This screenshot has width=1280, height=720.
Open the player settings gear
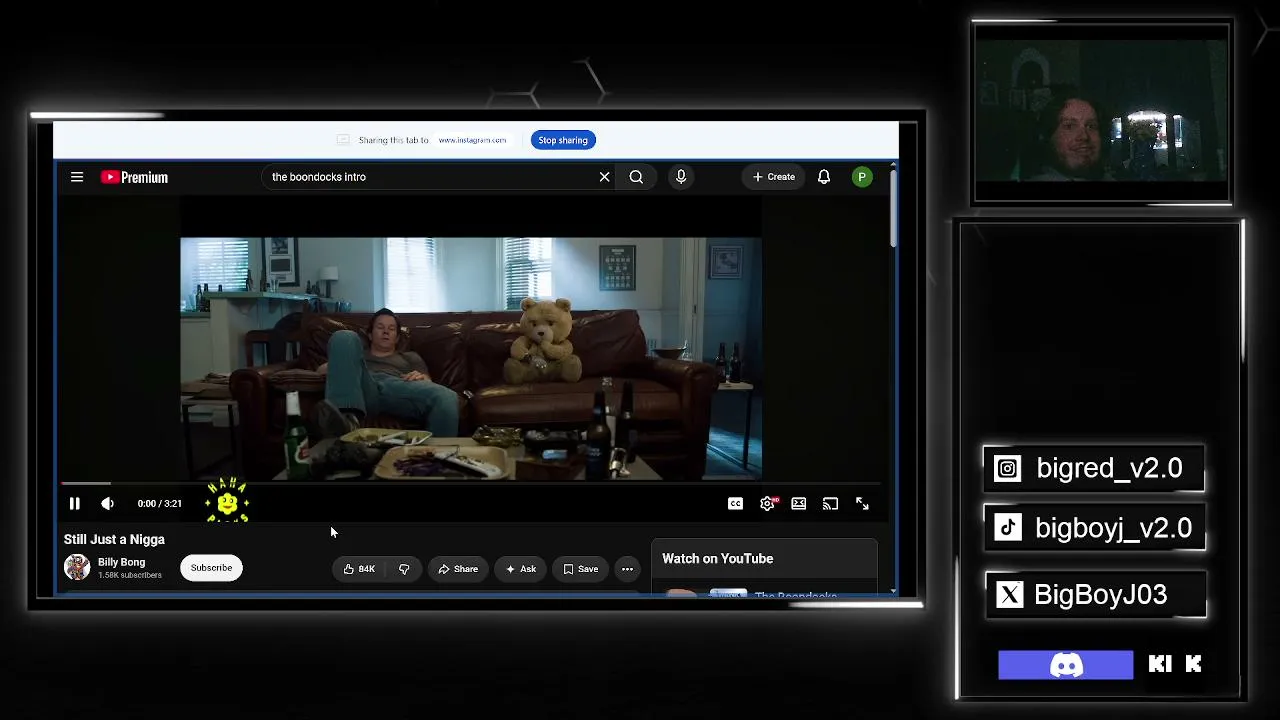tap(767, 504)
